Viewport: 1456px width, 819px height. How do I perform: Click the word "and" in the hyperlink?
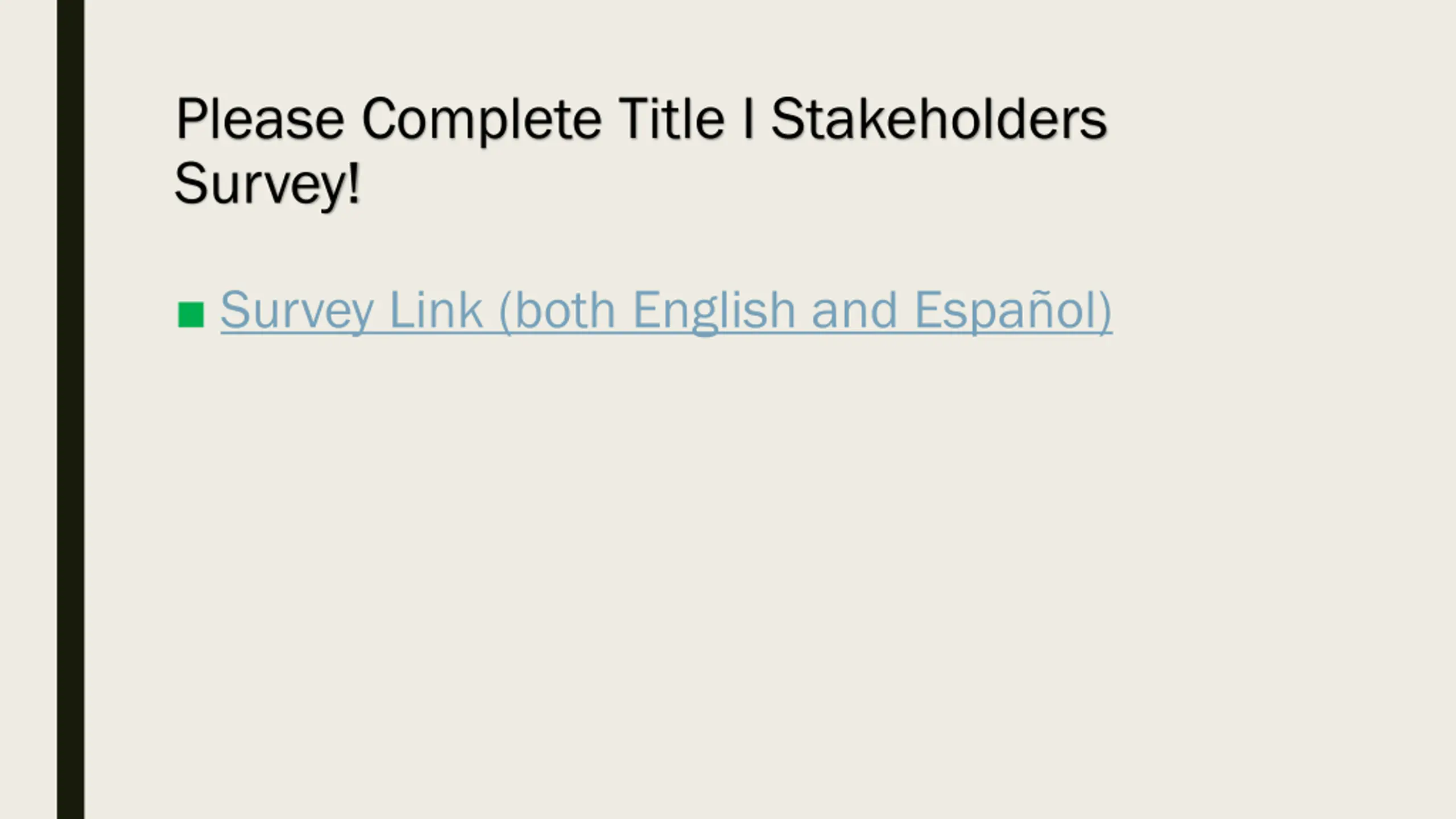coord(854,311)
